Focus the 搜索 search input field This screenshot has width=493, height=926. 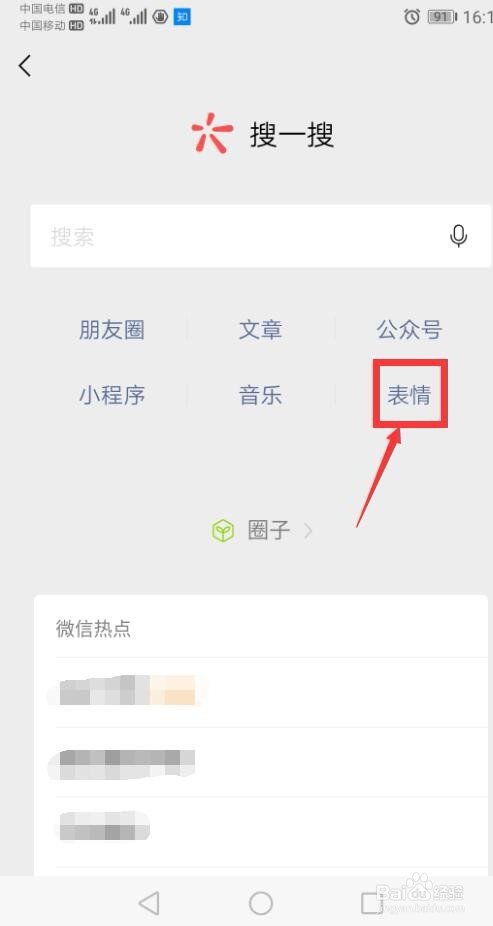pyautogui.click(x=260, y=236)
